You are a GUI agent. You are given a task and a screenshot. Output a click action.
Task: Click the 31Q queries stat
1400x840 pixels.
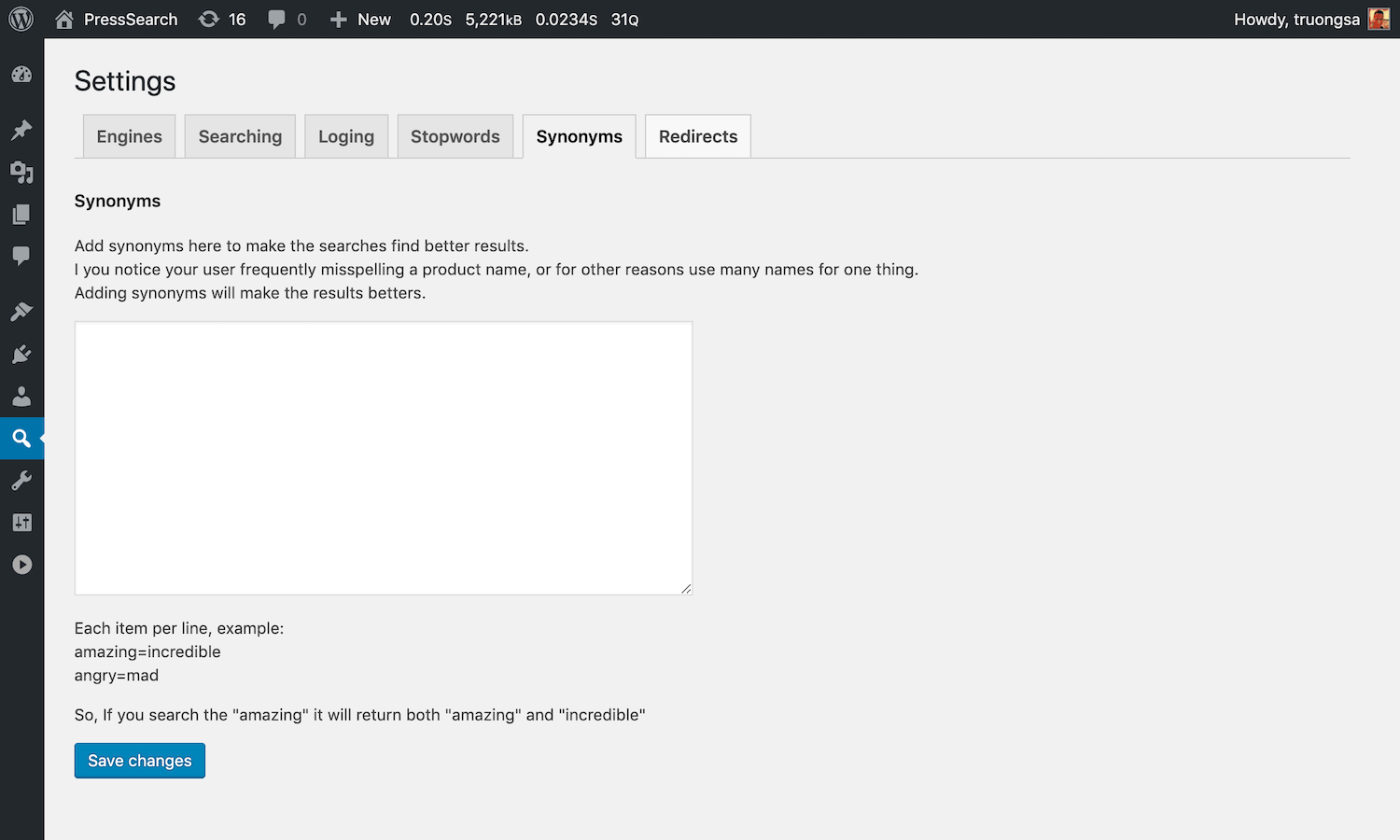625,20
